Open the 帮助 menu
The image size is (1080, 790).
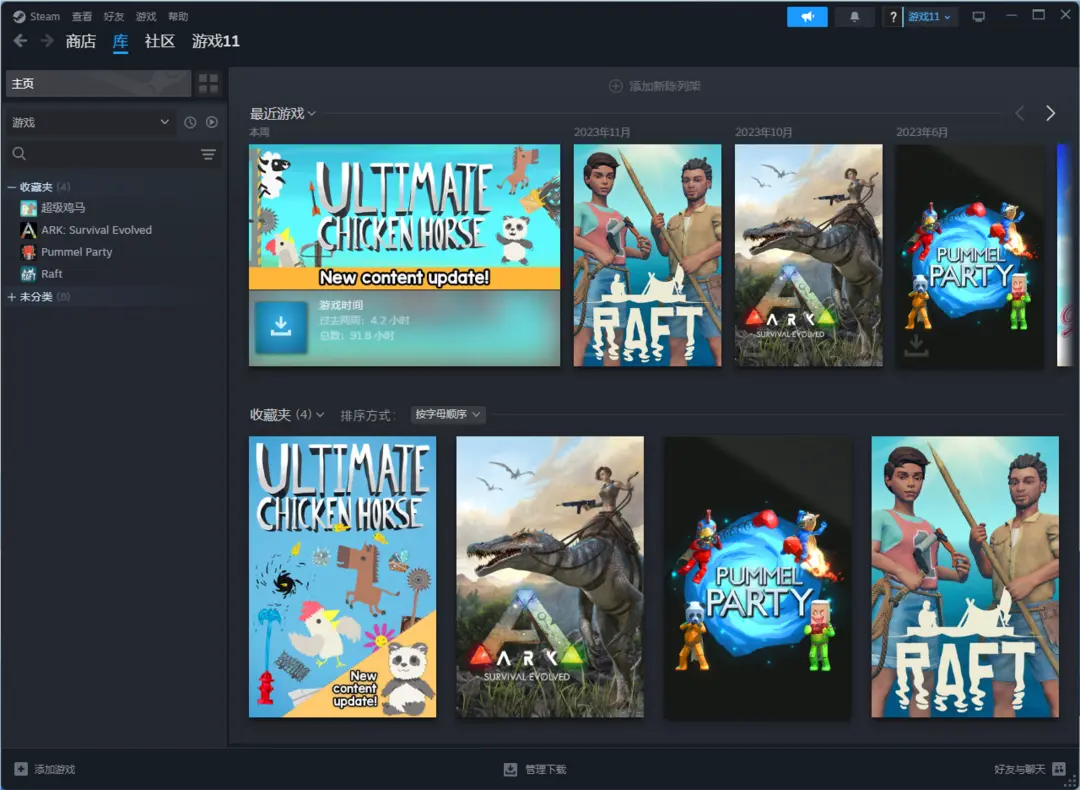[x=178, y=17]
